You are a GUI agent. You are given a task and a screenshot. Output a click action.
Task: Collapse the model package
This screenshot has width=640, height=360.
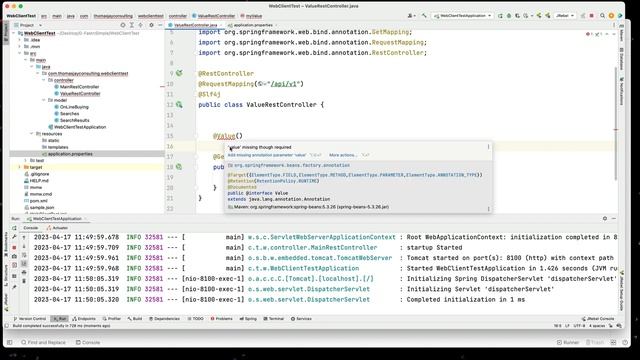(x=44, y=100)
